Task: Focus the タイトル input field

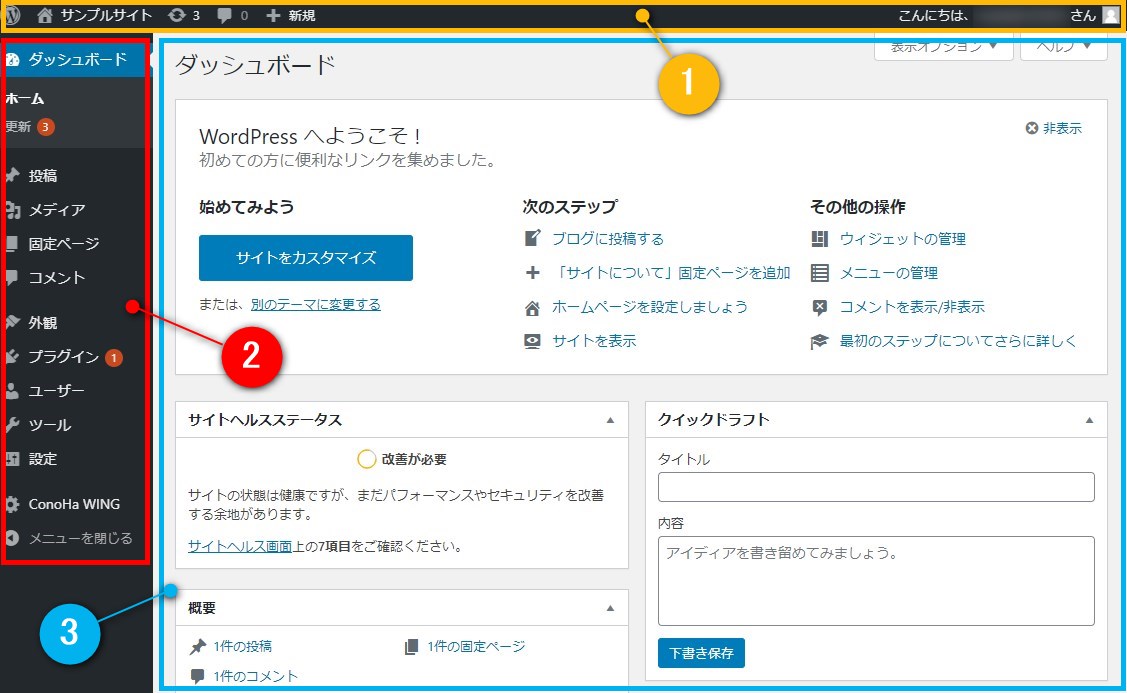Action: 876,487
